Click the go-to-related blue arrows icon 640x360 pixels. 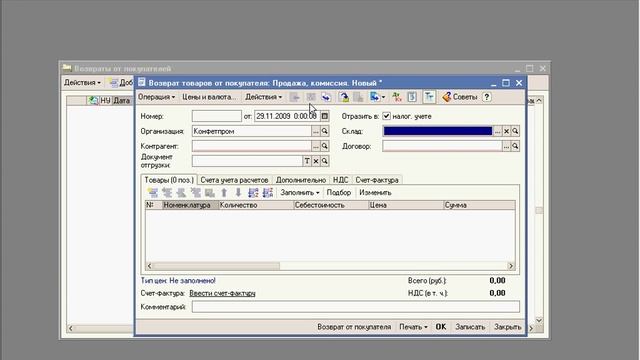326,97
